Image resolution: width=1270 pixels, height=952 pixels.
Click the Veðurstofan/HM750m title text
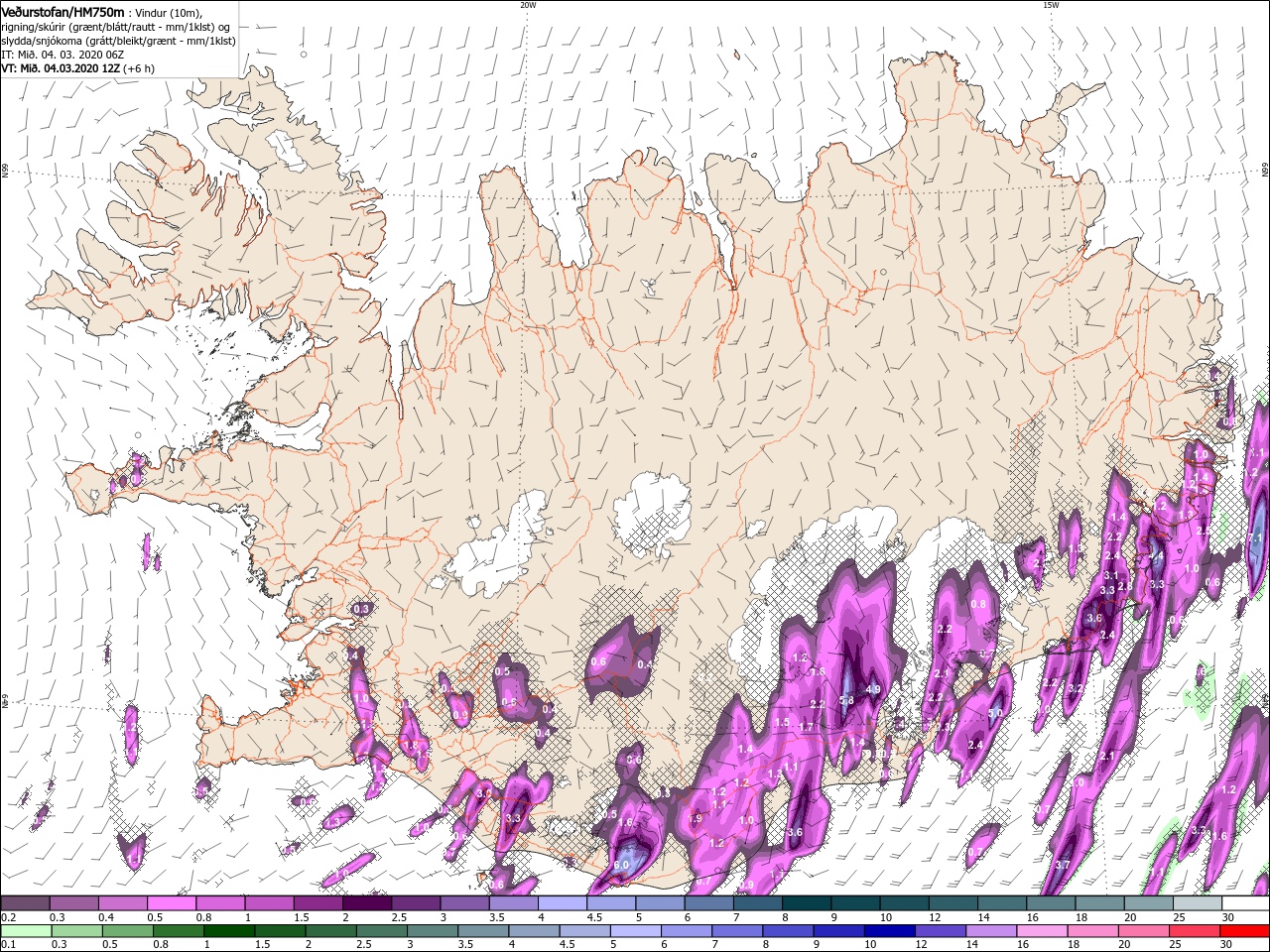(x=63, y=11)
